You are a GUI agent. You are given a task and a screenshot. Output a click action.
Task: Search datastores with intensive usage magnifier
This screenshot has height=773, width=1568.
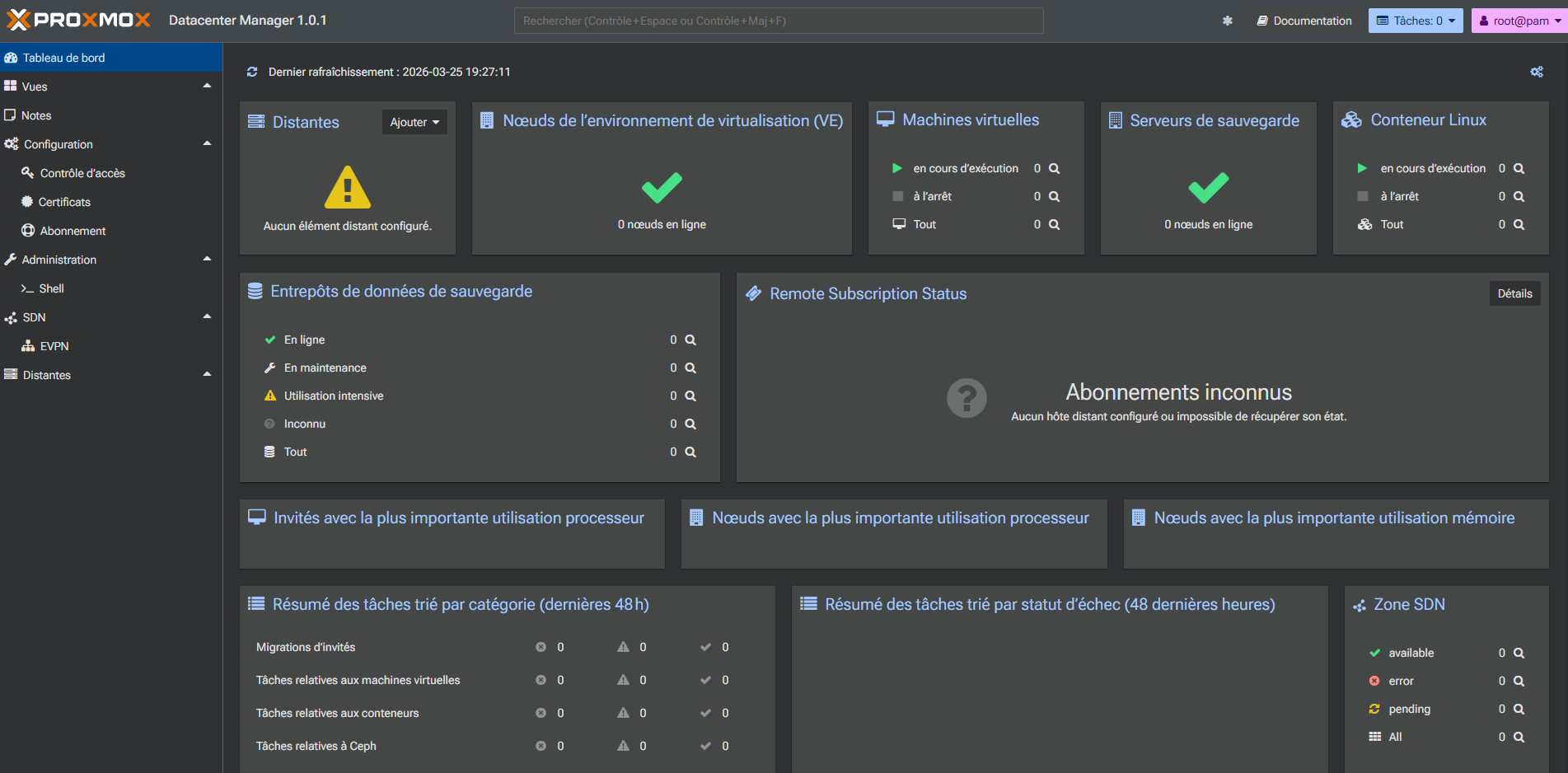pos(690,396)
